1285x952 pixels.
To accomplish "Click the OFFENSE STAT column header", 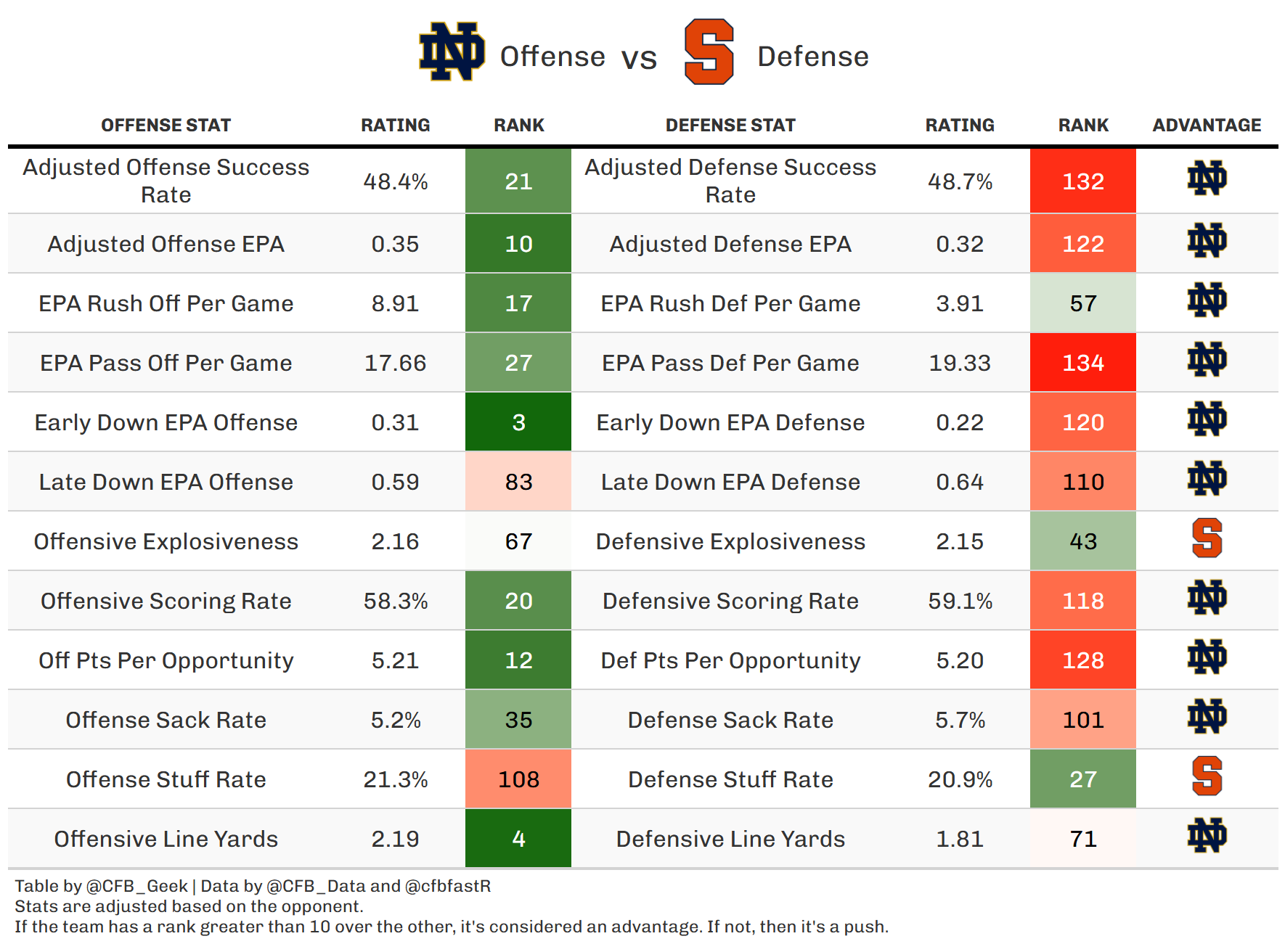I will point(166,126).
